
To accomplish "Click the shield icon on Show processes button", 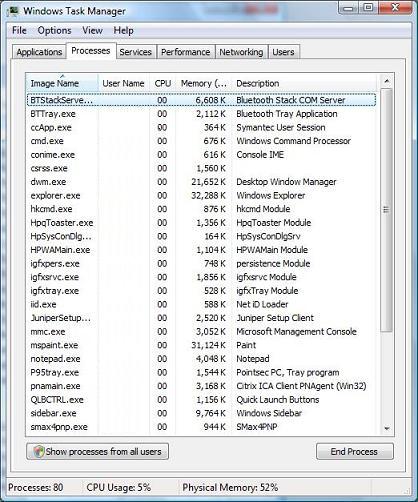I will (39, 452).
